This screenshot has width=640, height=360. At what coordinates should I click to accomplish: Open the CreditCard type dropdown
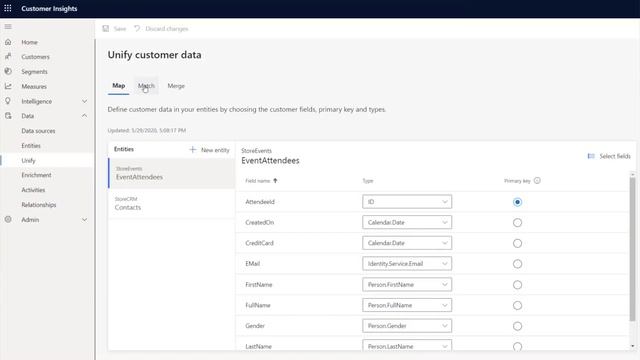(407, 243)
